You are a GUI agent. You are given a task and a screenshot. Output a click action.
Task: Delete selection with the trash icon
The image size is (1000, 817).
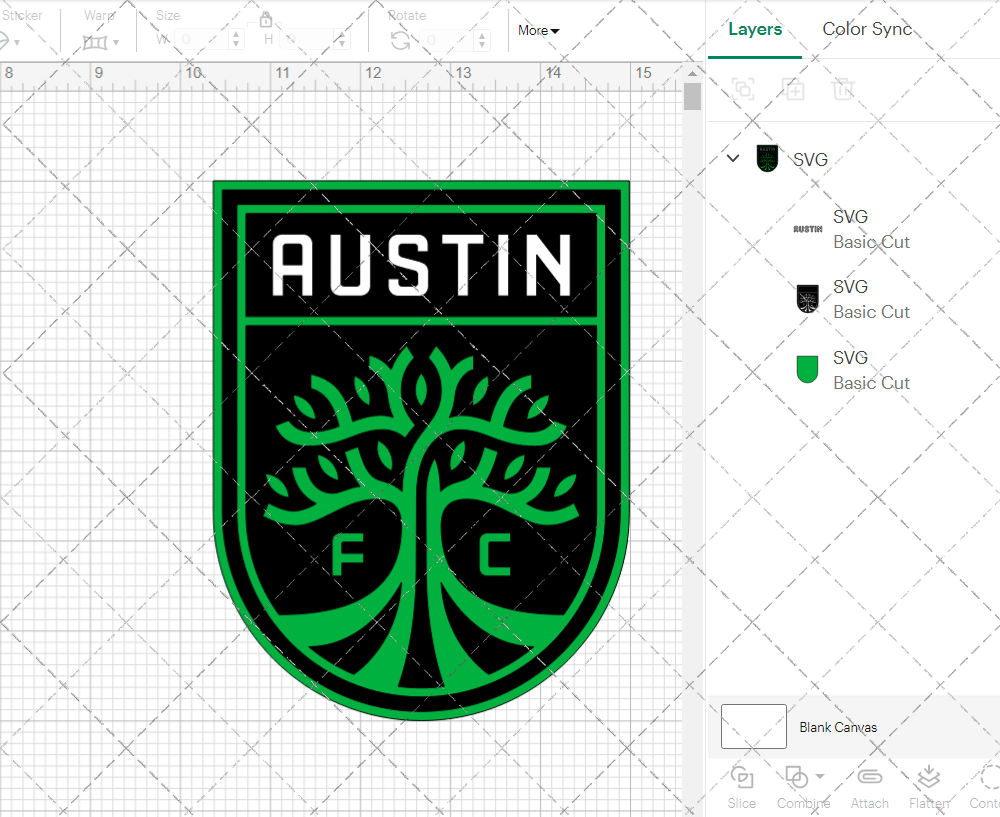pyautogui.click(x=843, y=89)
